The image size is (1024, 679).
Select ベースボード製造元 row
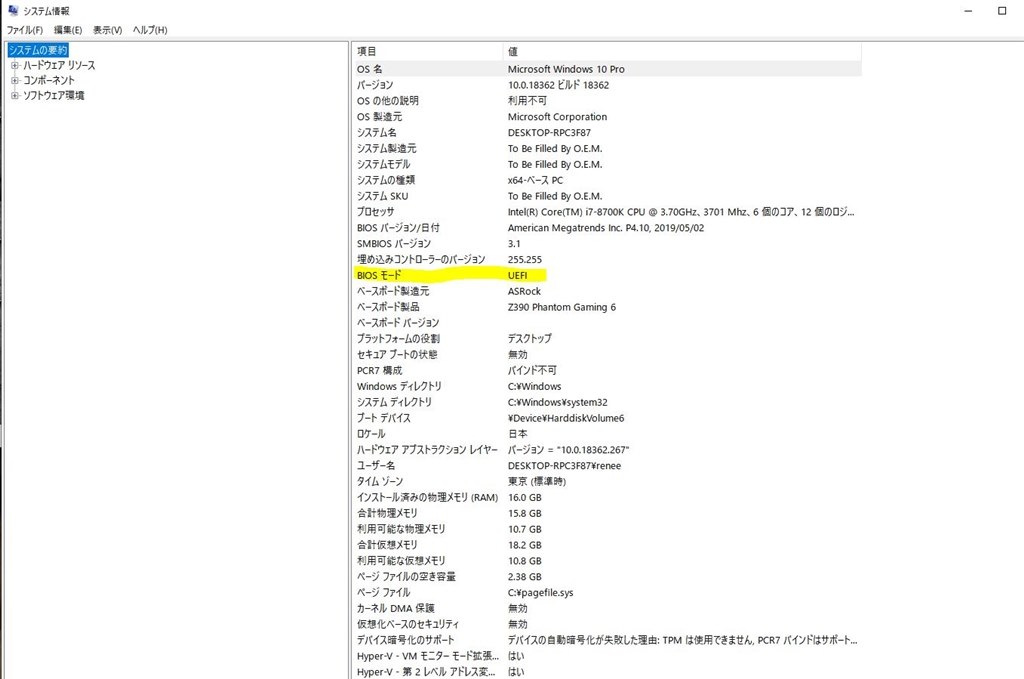click(607, 291)
